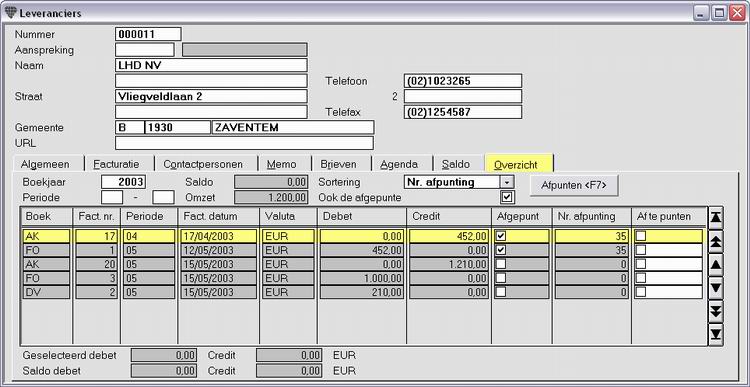Image resolution: width=750 pixels, height=387 pixels.
Task: Click into the Boekjaar field showing 2003
Action: [x=123, y=182]
